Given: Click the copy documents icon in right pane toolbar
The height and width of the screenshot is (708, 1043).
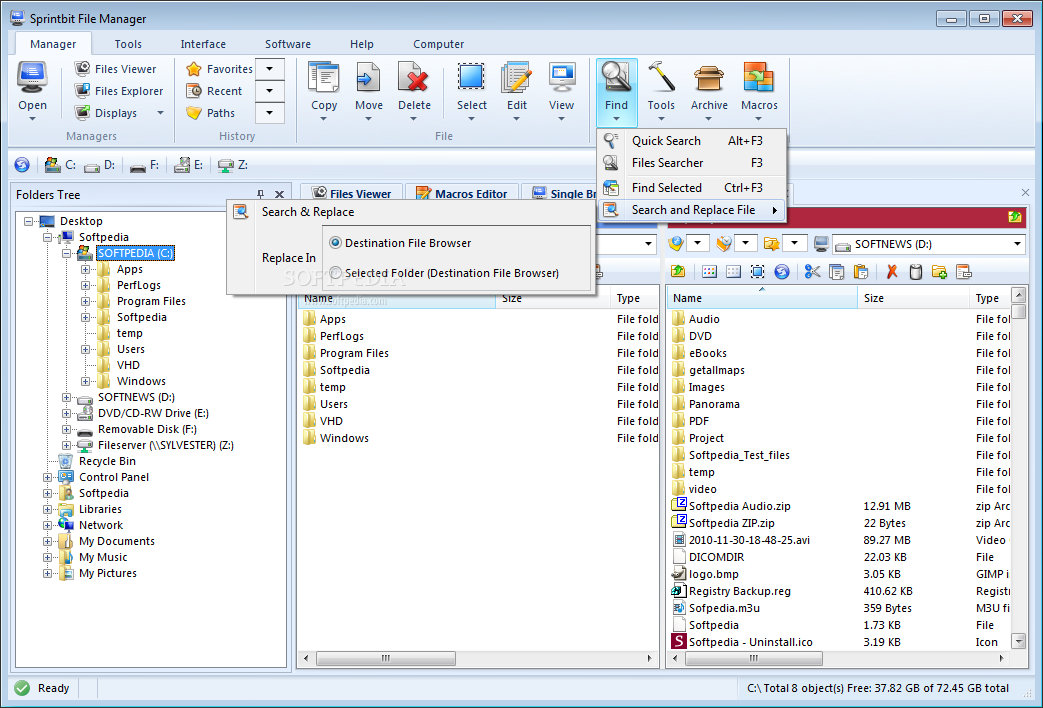Looking at the screenshot, I should click(x=836, y=271).
